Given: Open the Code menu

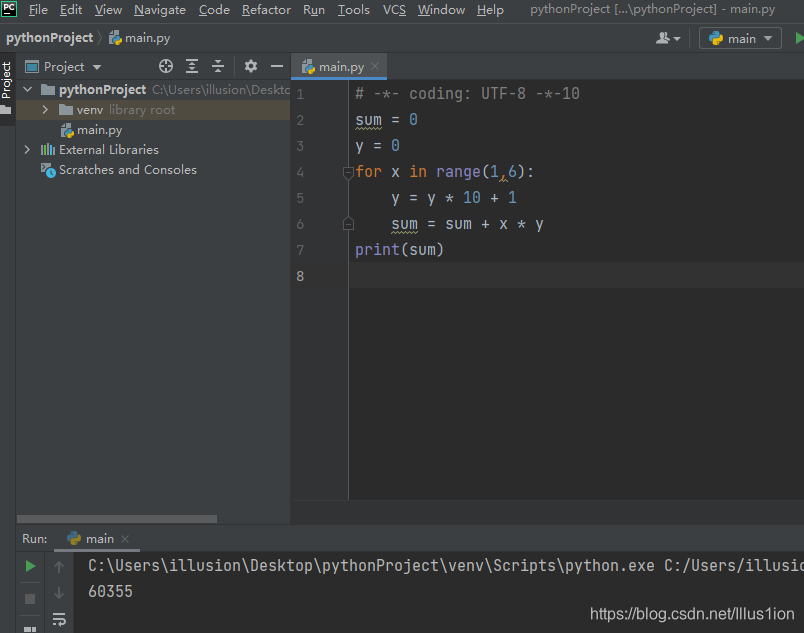Looking at the screenshot, I should pos(214,10).
